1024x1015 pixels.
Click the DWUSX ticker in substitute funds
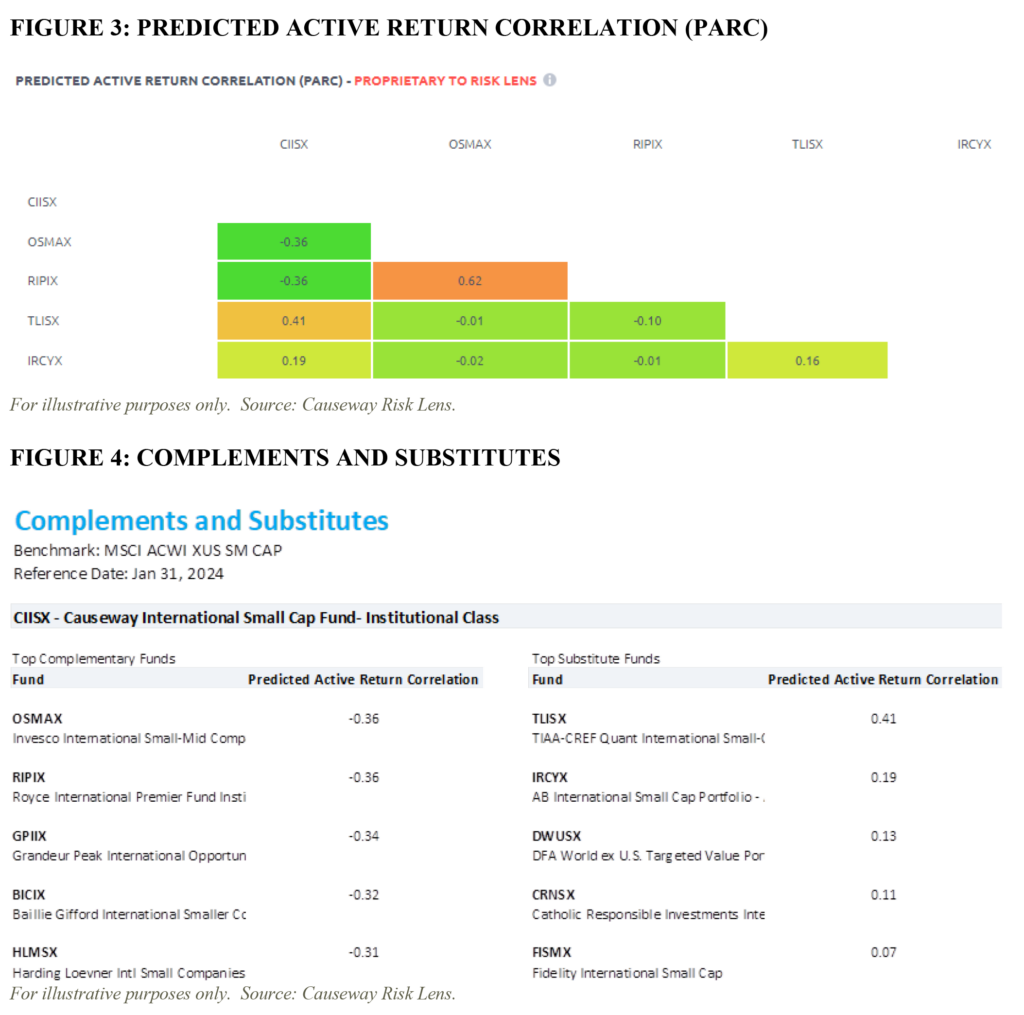pos(556,836)
